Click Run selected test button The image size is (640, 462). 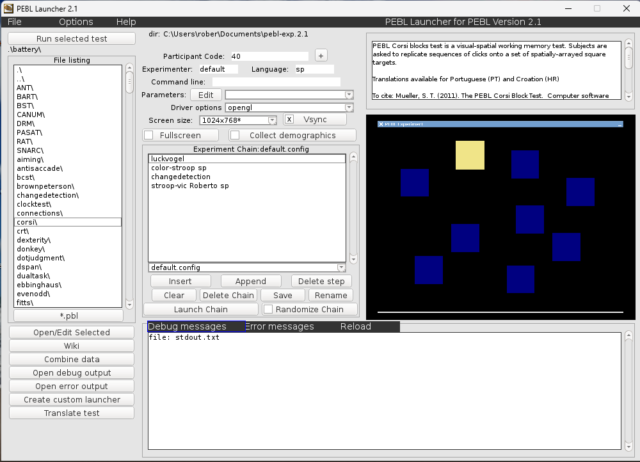[71, 39]
